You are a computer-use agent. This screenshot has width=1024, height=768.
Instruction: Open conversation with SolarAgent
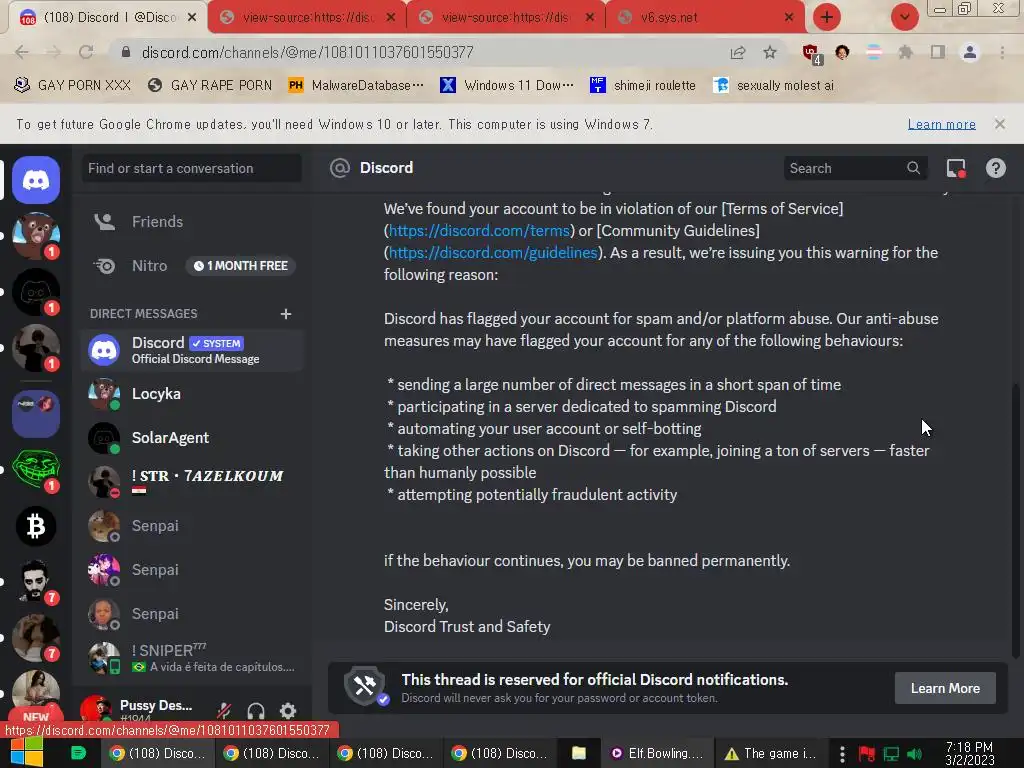tap(192, 438)
